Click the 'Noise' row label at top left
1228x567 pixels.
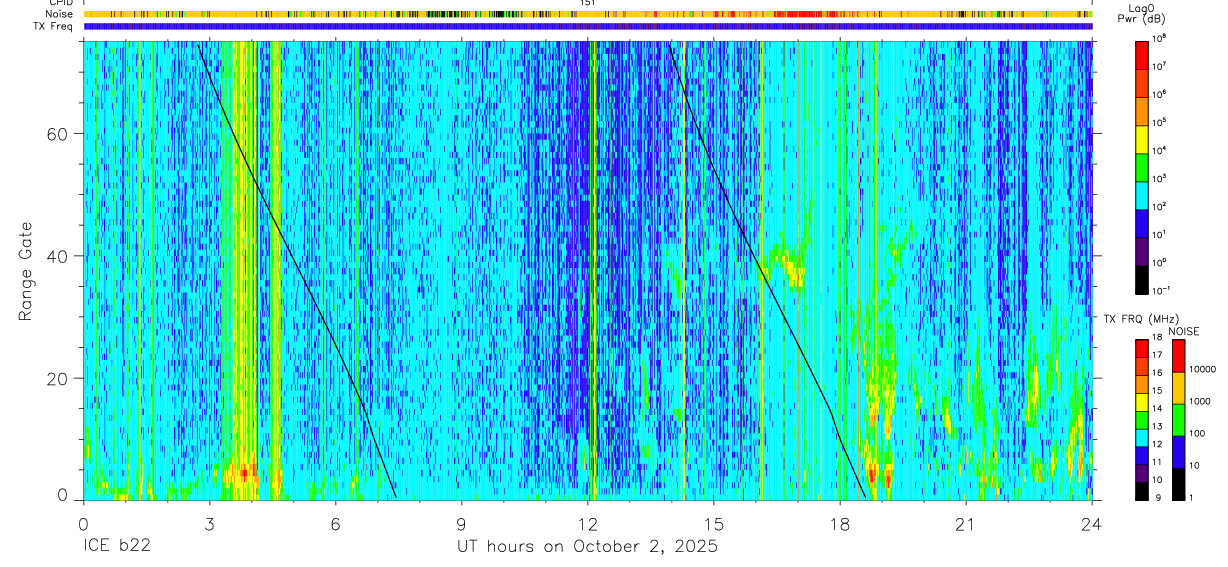pyautogui.click(x=60, y=14)
